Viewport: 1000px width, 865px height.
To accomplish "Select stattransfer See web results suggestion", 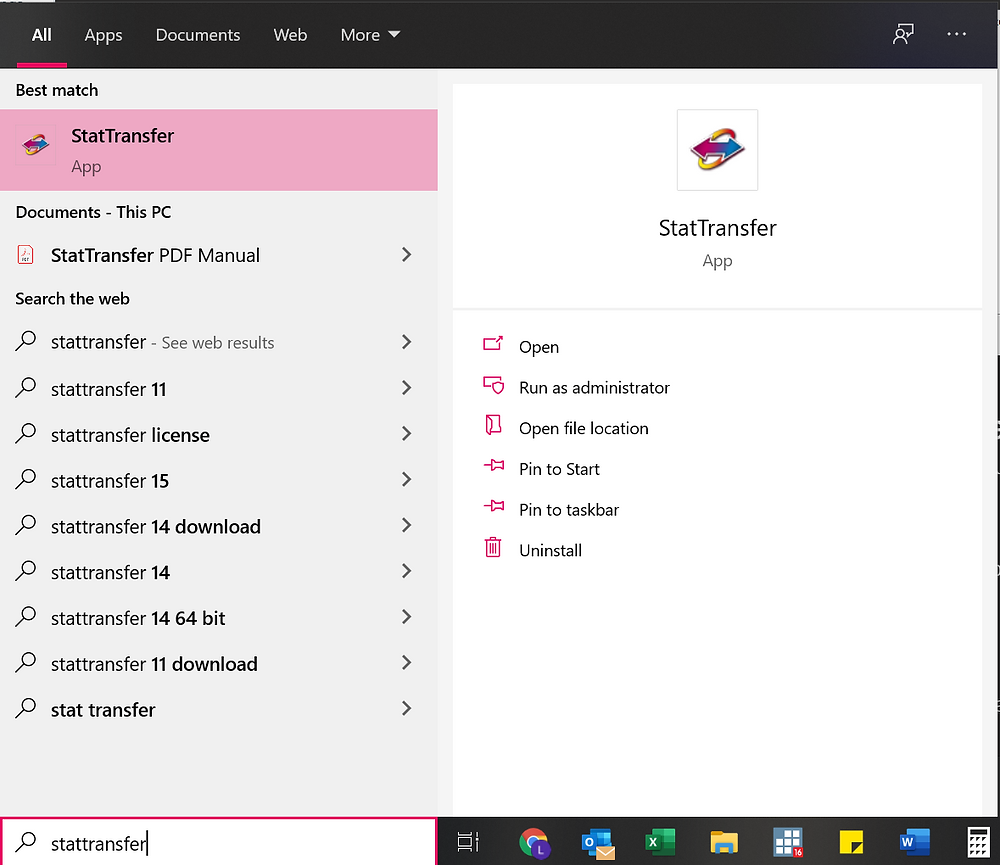I will click(x=219, y=343).
